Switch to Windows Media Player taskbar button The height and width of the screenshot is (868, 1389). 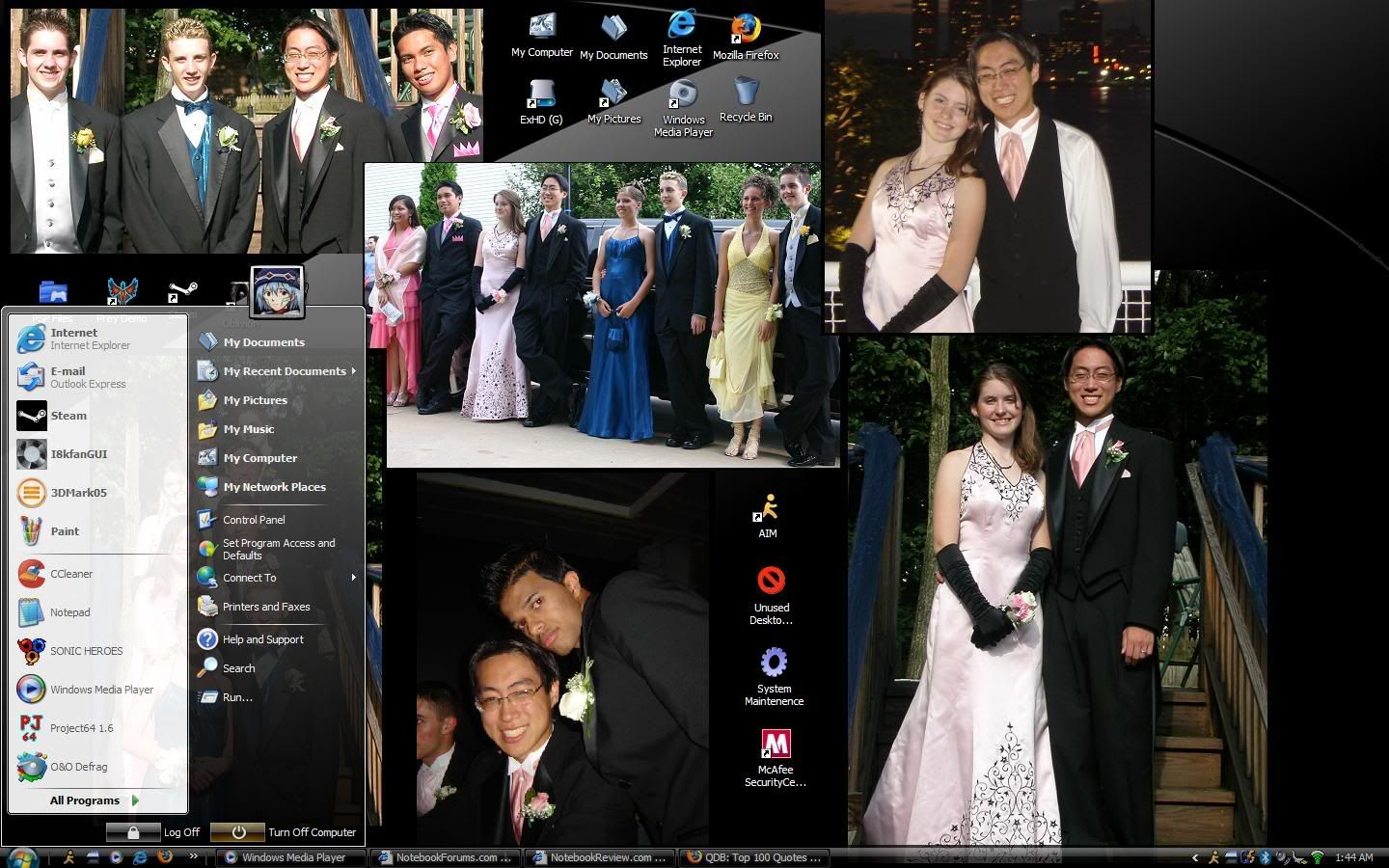(291, 857)
